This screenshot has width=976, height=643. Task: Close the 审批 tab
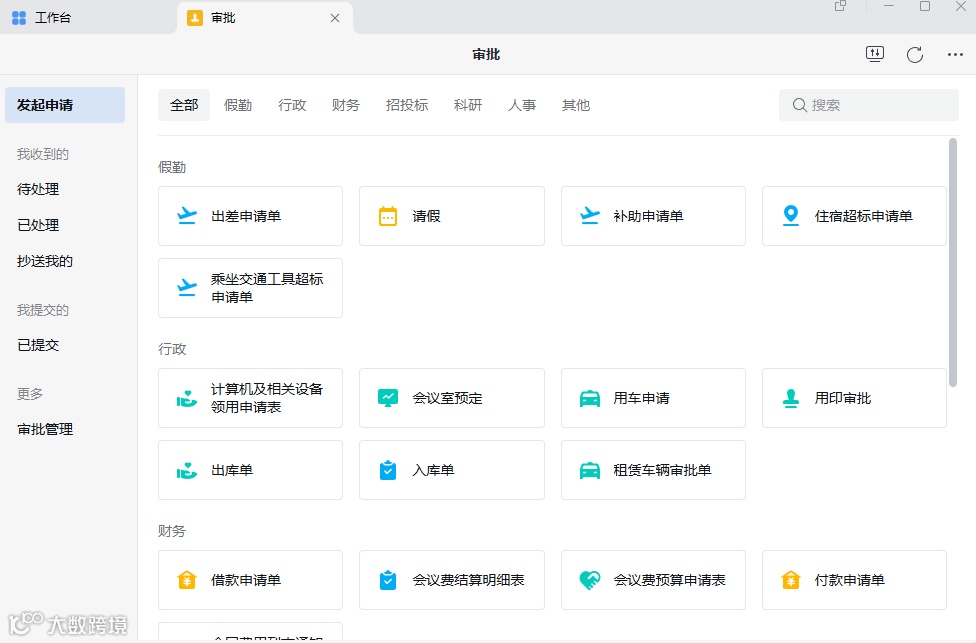335,18
